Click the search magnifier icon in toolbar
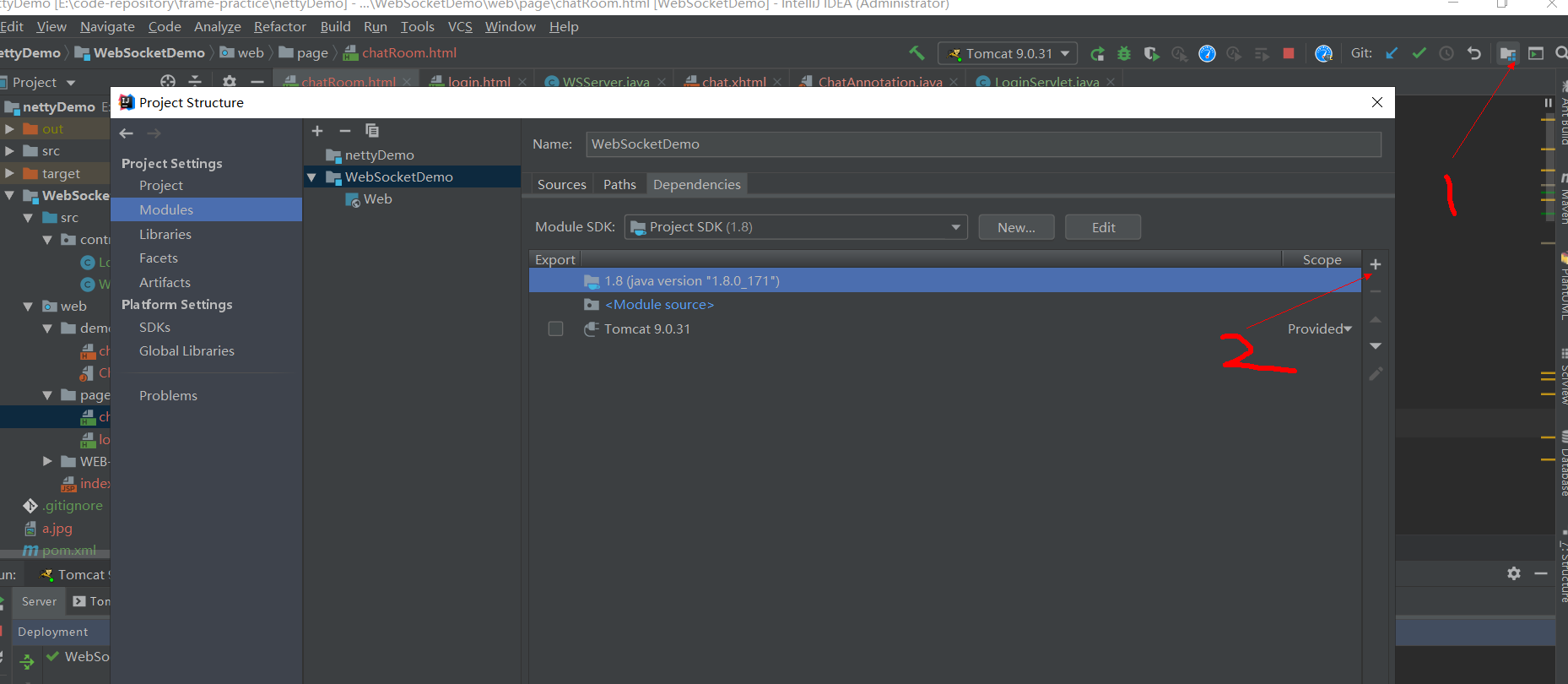The image size is (1568, 684). [x=1560, y=53]
